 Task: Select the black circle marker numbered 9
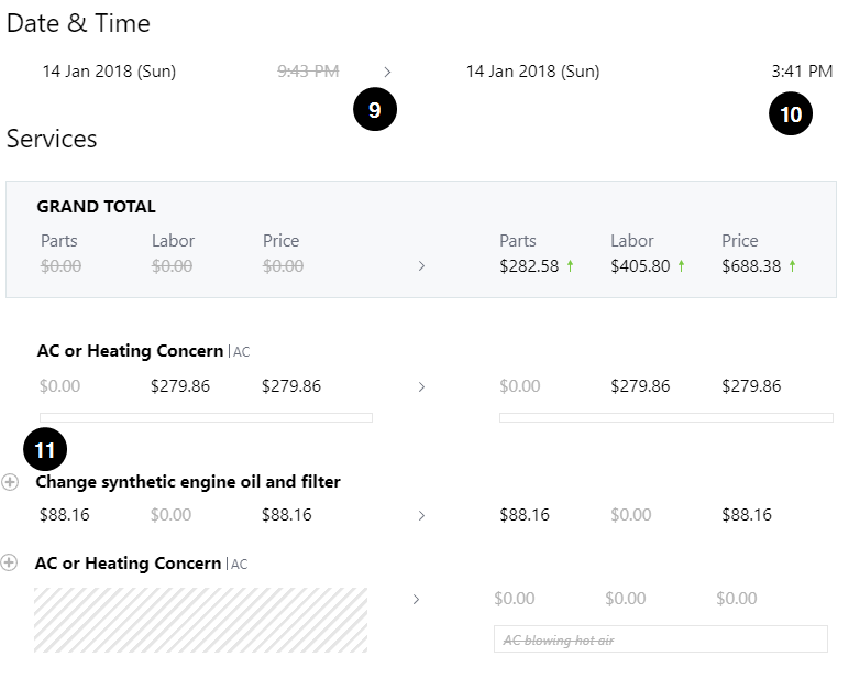pos(375,110)
